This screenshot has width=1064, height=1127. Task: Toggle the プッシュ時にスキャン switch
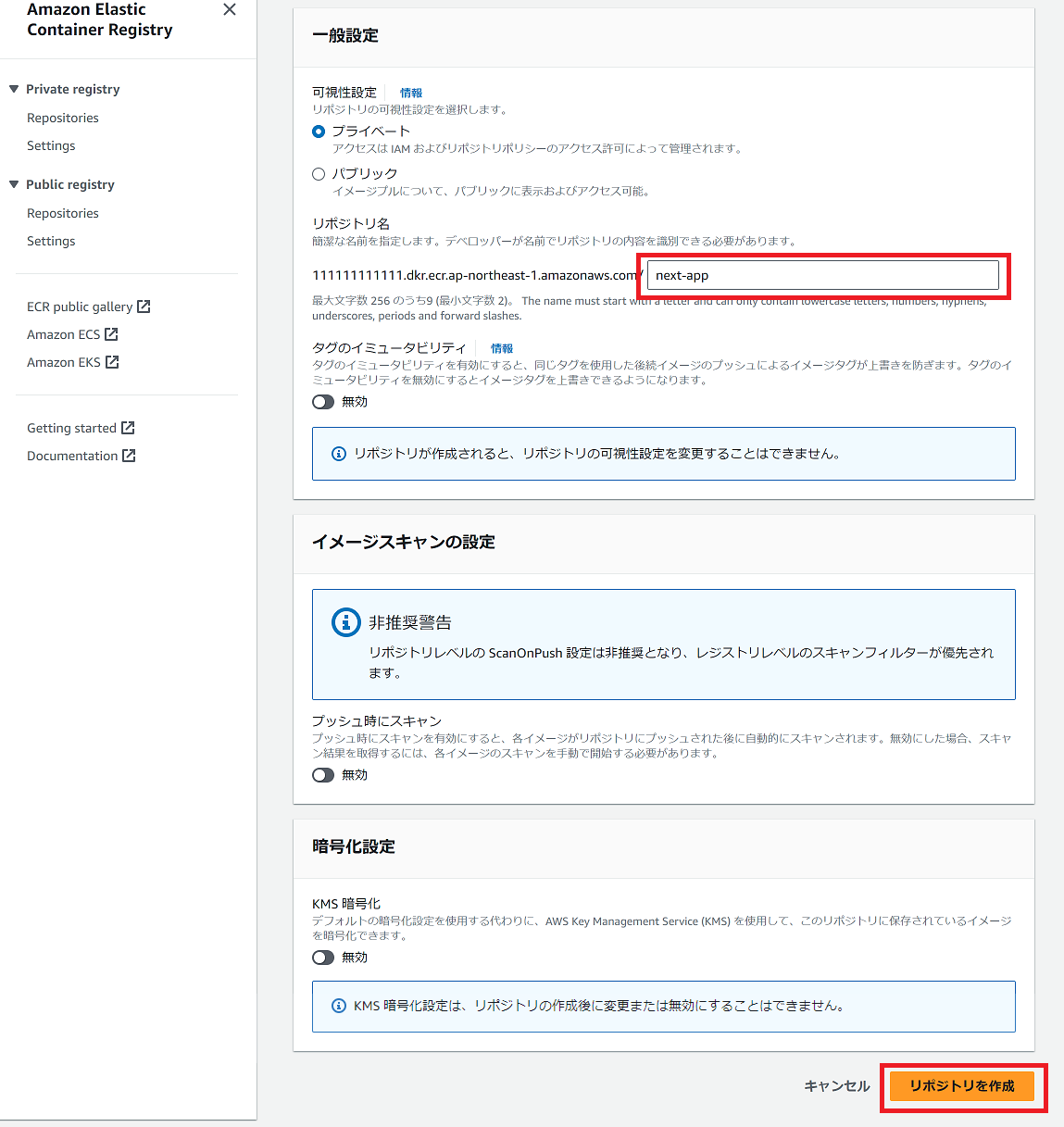(323, 775)
